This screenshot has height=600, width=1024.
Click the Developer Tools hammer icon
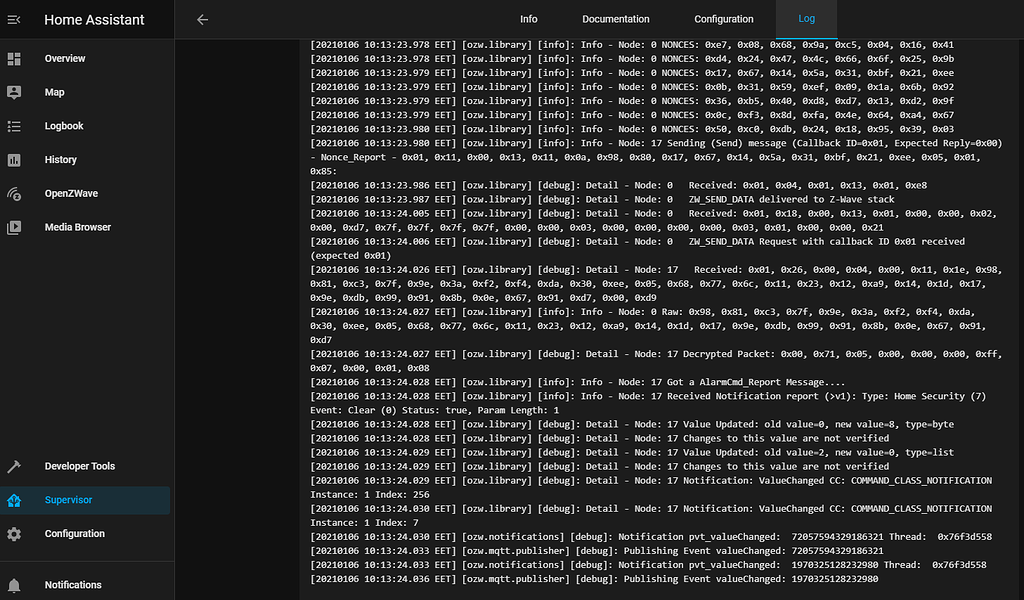click(14, 467)
